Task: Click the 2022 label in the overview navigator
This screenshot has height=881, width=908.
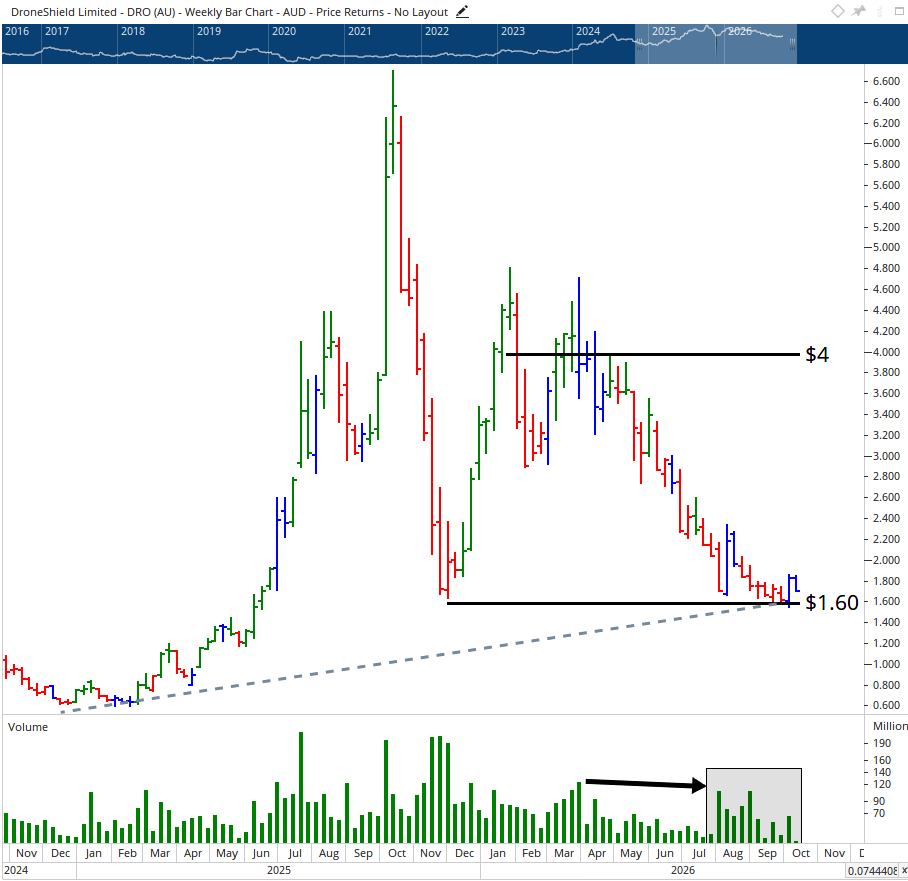Action: click(437, 31)
